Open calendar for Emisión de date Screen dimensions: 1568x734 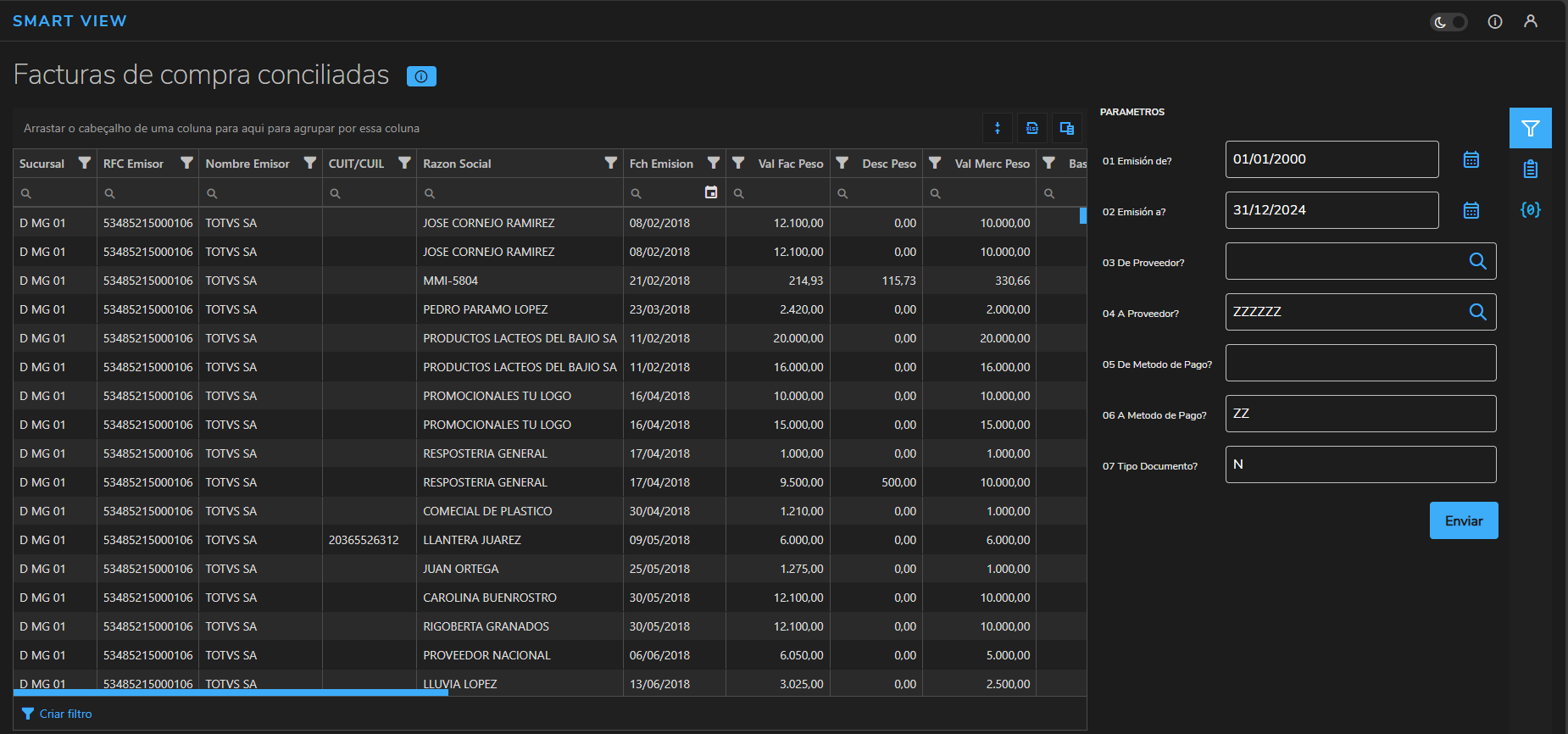pyautogui.click(x=1471, y=159)
